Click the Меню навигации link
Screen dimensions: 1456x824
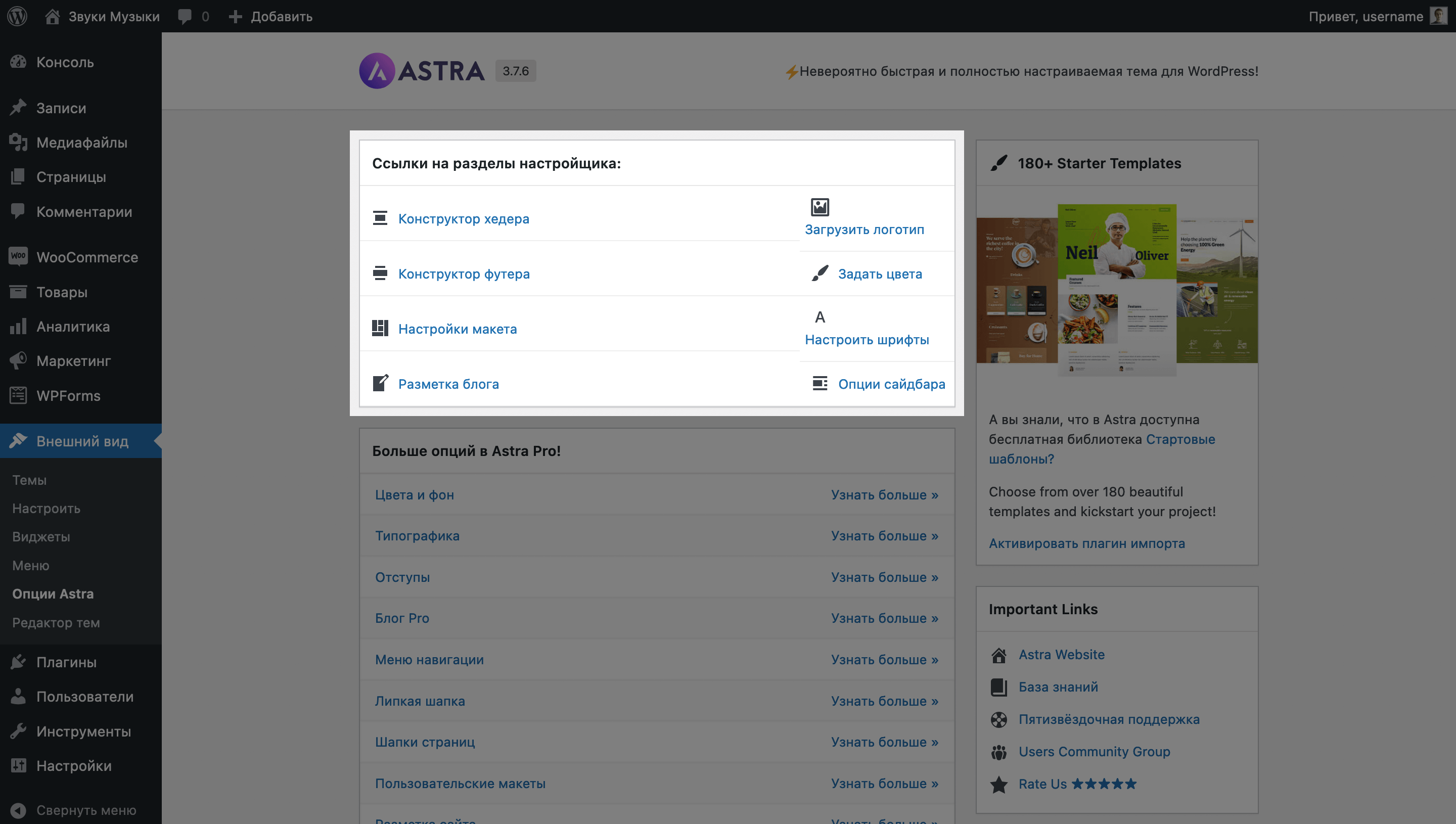[430, 660]
